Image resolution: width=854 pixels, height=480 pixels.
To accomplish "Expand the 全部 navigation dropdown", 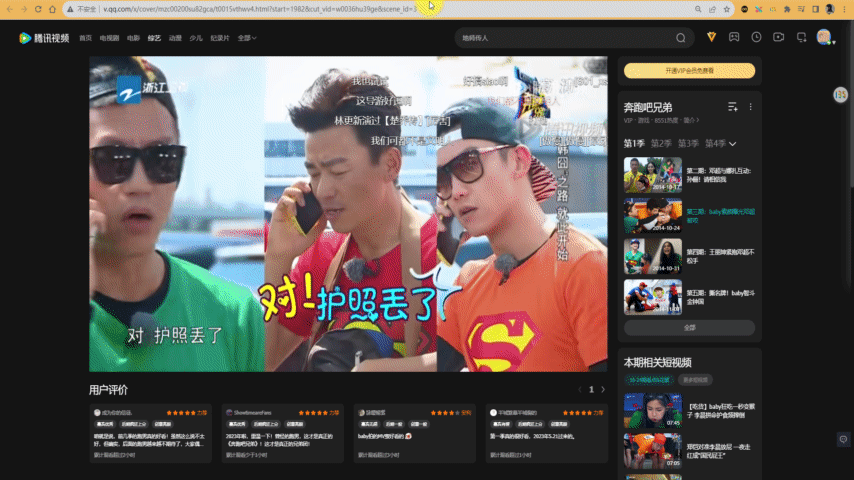I will point(247,38).
